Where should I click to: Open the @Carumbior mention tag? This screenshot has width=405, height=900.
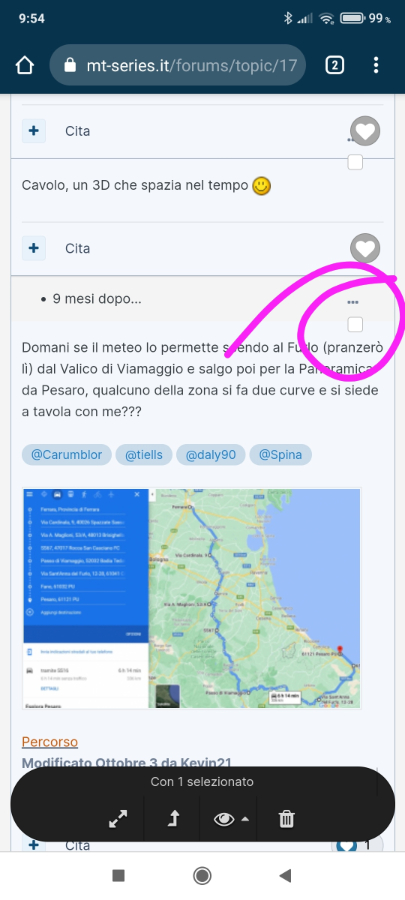point(67,455)
